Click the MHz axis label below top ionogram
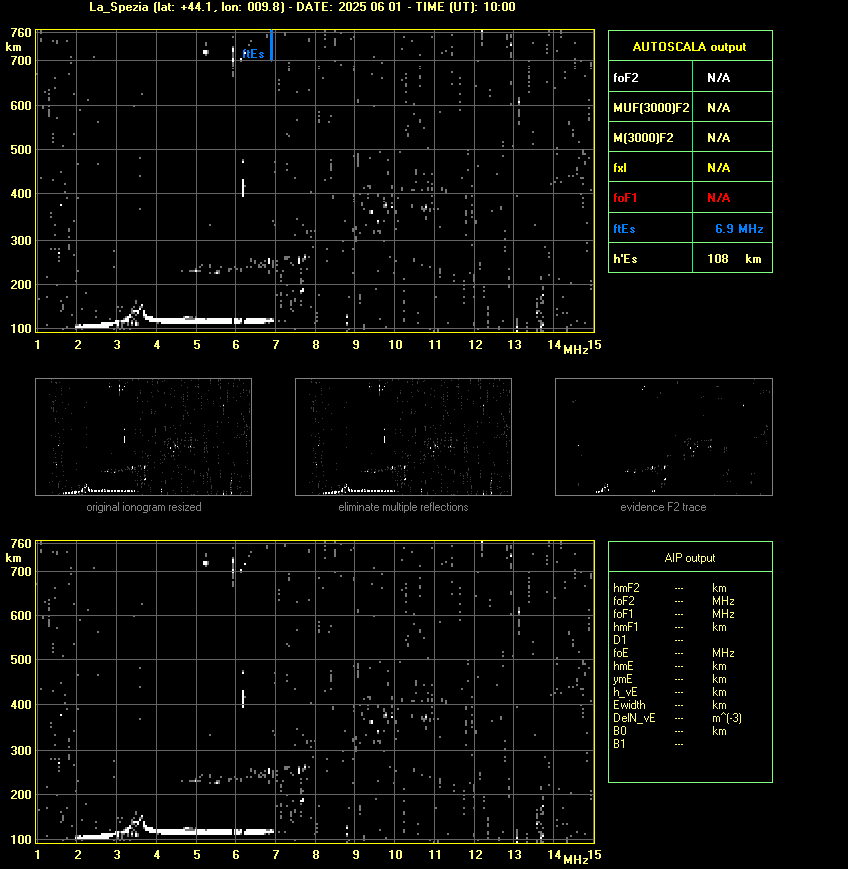Screen dimensions: 848x869 (x=576, y=350)
